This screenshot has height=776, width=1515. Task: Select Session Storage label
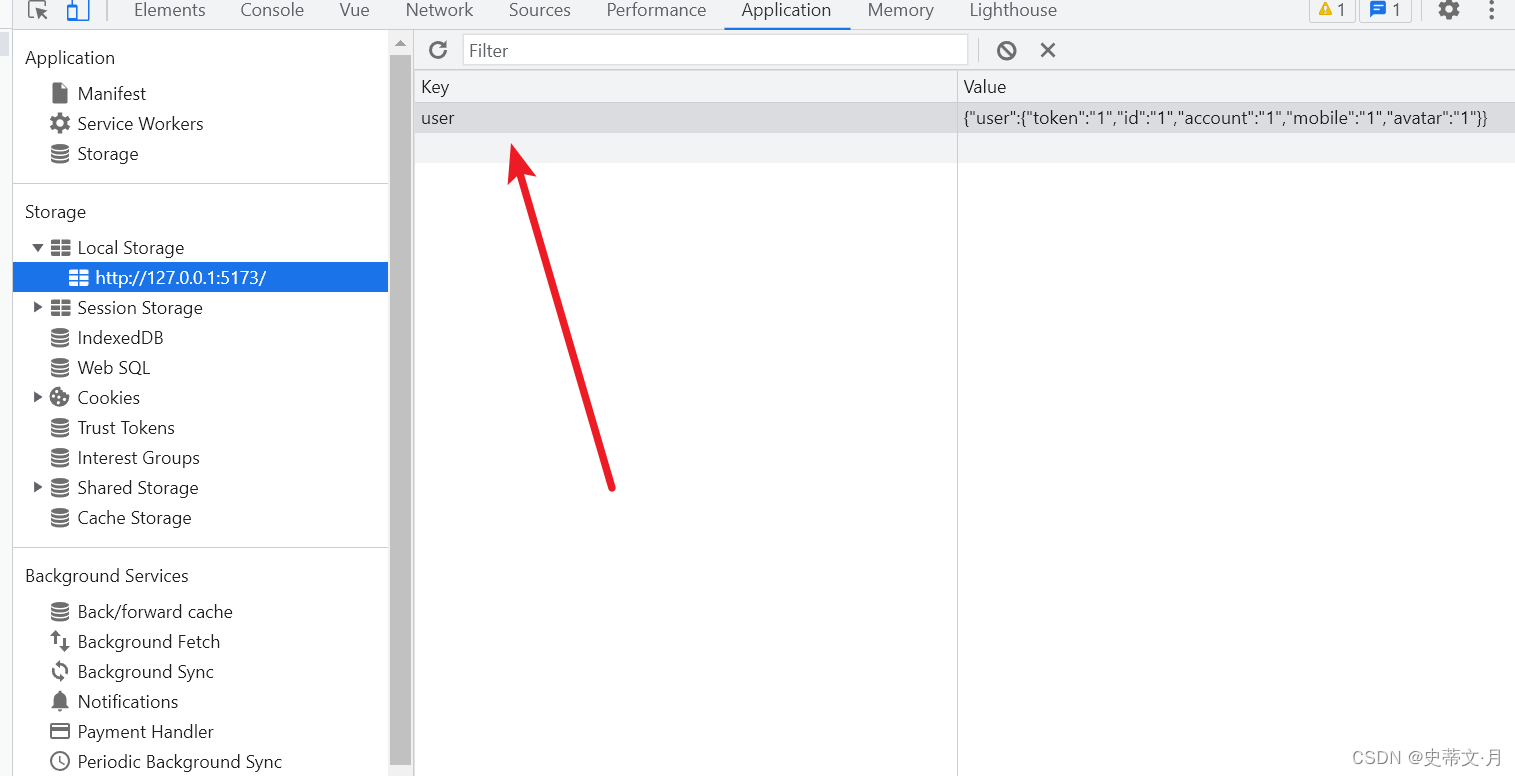tap(140, 307)
